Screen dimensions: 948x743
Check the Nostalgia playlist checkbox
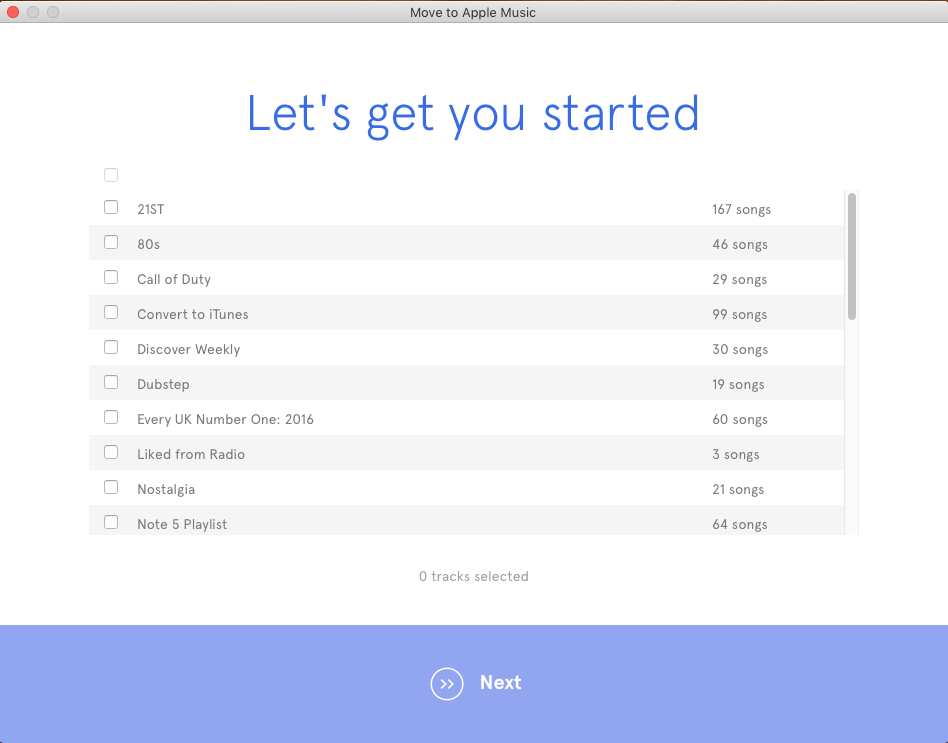(111, 487)
